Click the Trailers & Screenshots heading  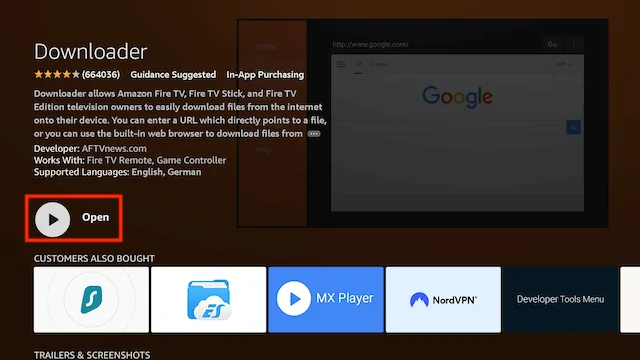(92, 355)
